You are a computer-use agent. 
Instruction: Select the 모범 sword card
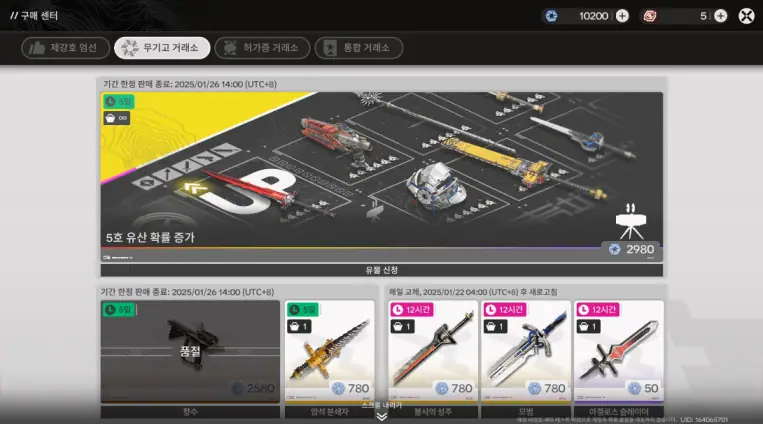pos(526,351)
